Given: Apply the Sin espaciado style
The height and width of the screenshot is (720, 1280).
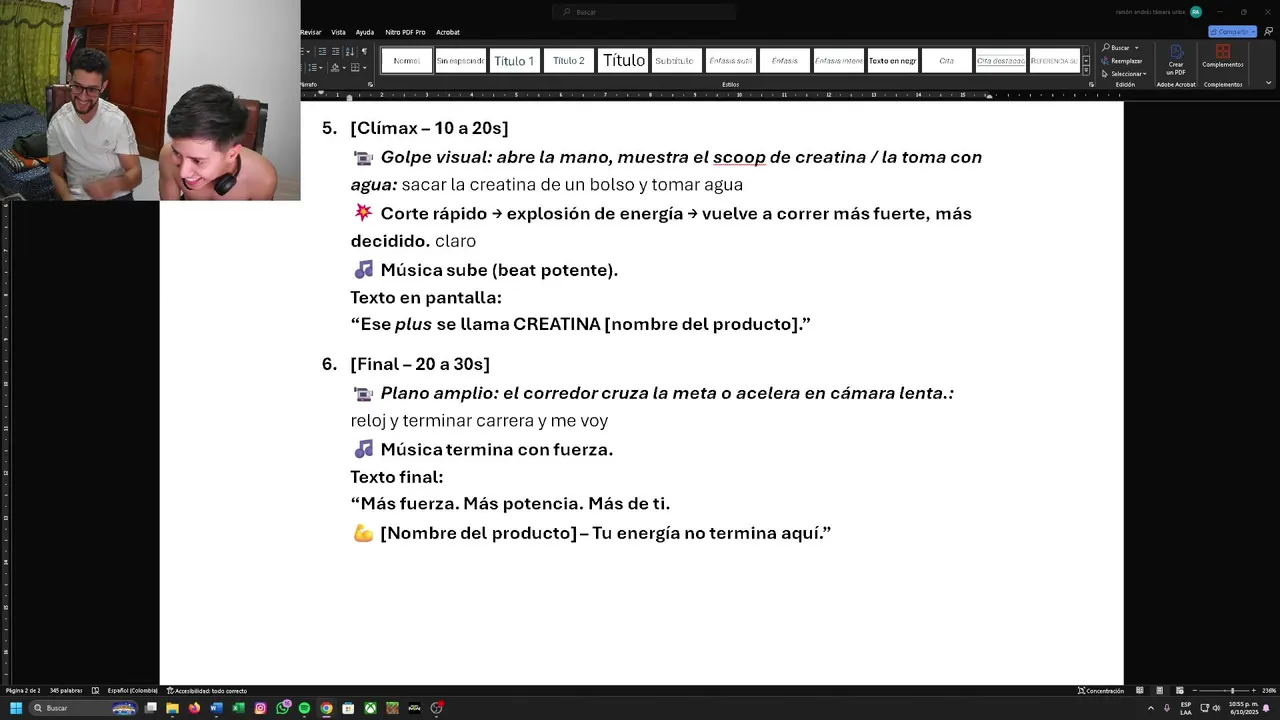Looking at the screenshot, I should (x=461, y=61).
